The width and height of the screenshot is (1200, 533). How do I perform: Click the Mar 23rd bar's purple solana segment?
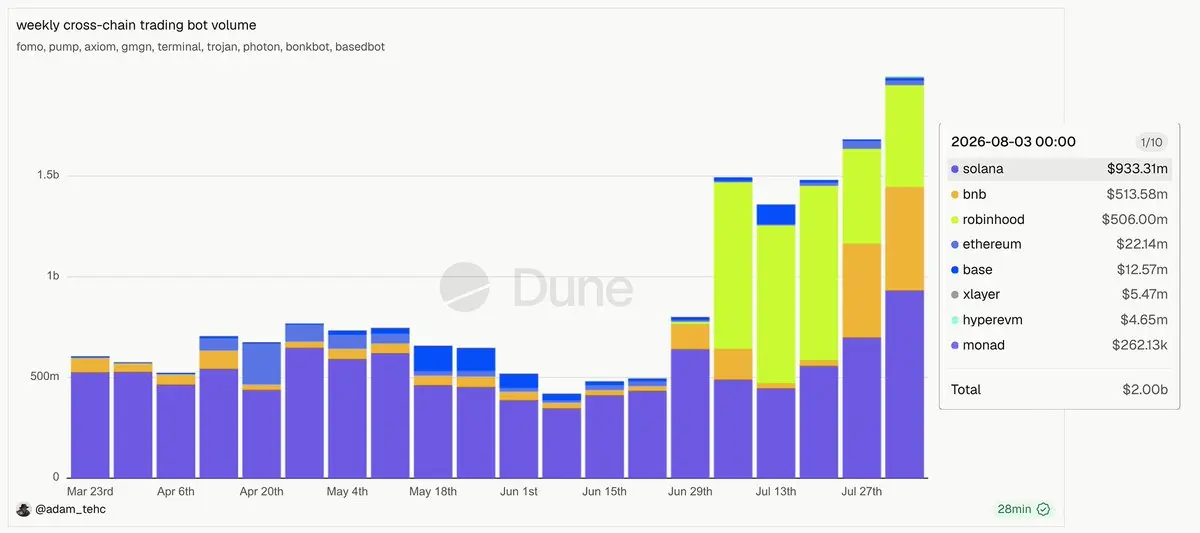(90, 424)
